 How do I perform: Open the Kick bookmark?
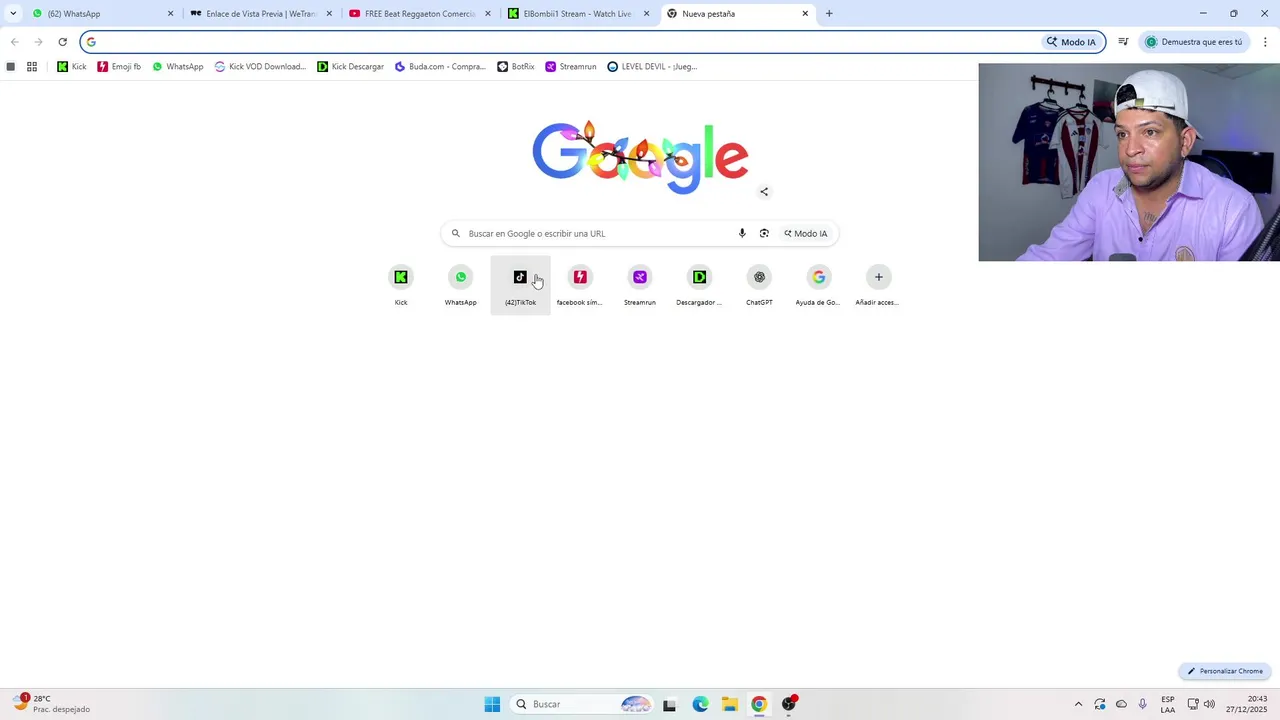(72, 67)
